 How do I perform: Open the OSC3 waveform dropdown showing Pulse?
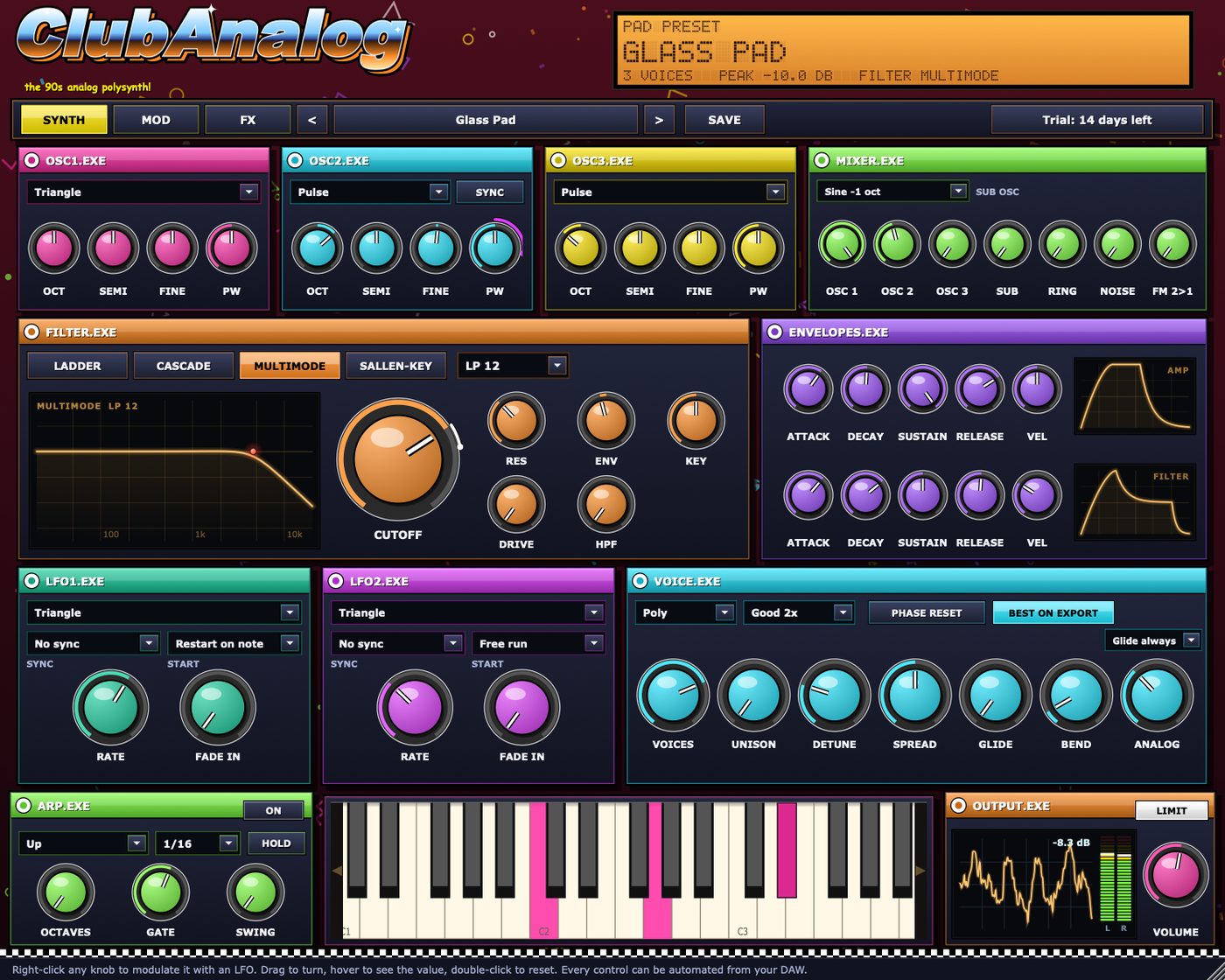point(670,192)
